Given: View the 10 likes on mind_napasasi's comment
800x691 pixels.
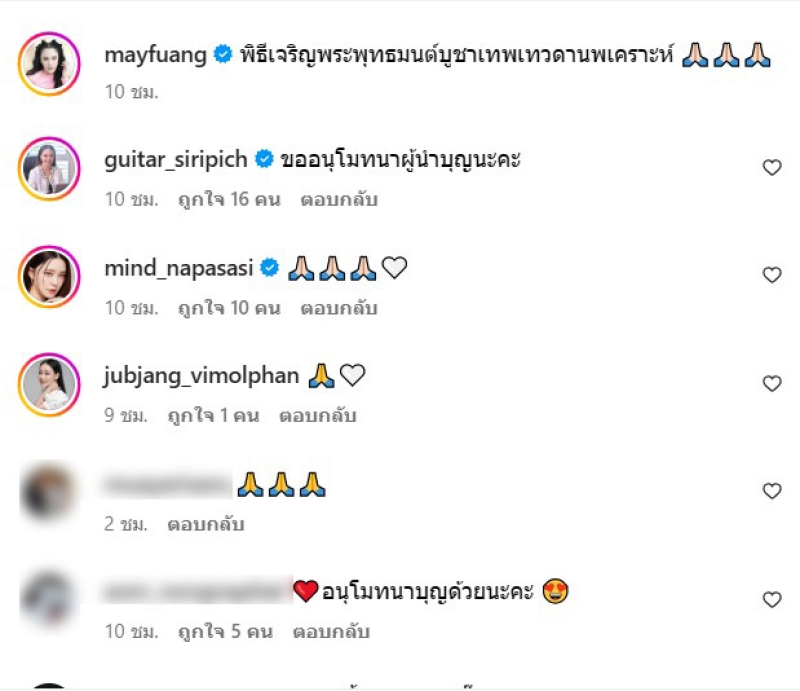Looking at the screenshot, I should pyautogui.click(x=229, y=308).
